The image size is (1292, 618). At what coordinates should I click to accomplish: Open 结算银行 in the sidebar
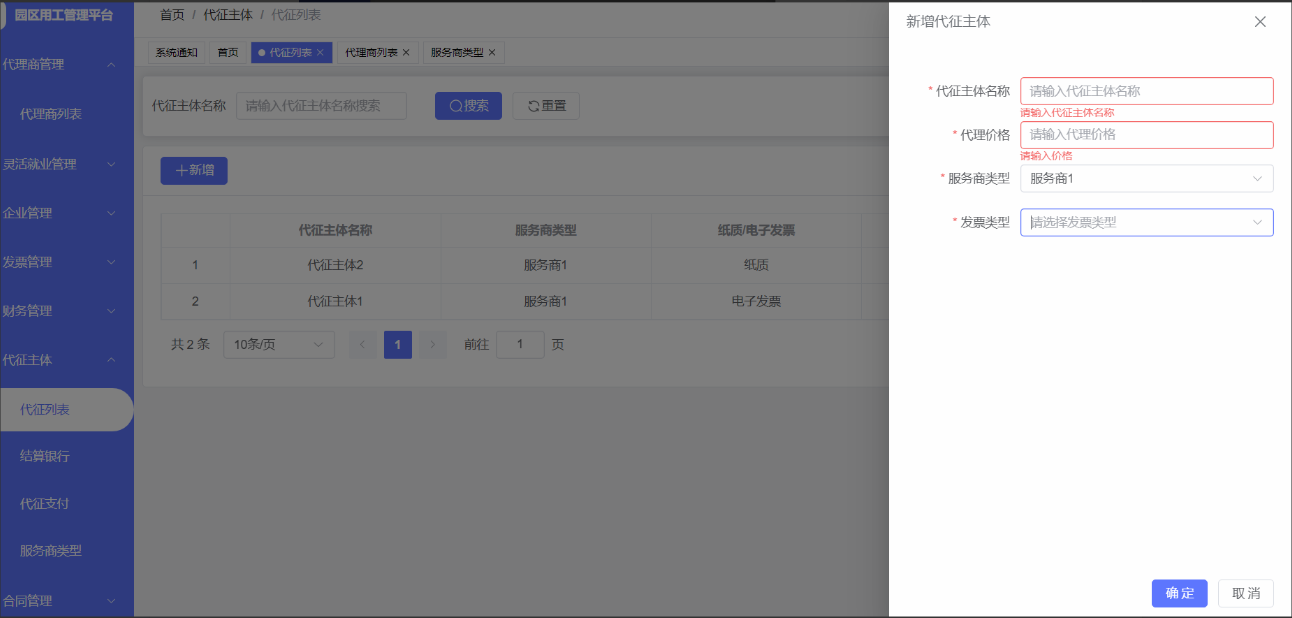(45, 456)
